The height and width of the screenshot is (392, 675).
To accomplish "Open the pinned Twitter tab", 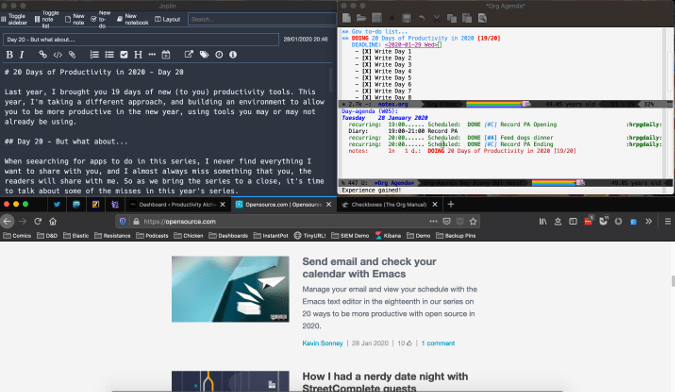I will tap(57, 204).
